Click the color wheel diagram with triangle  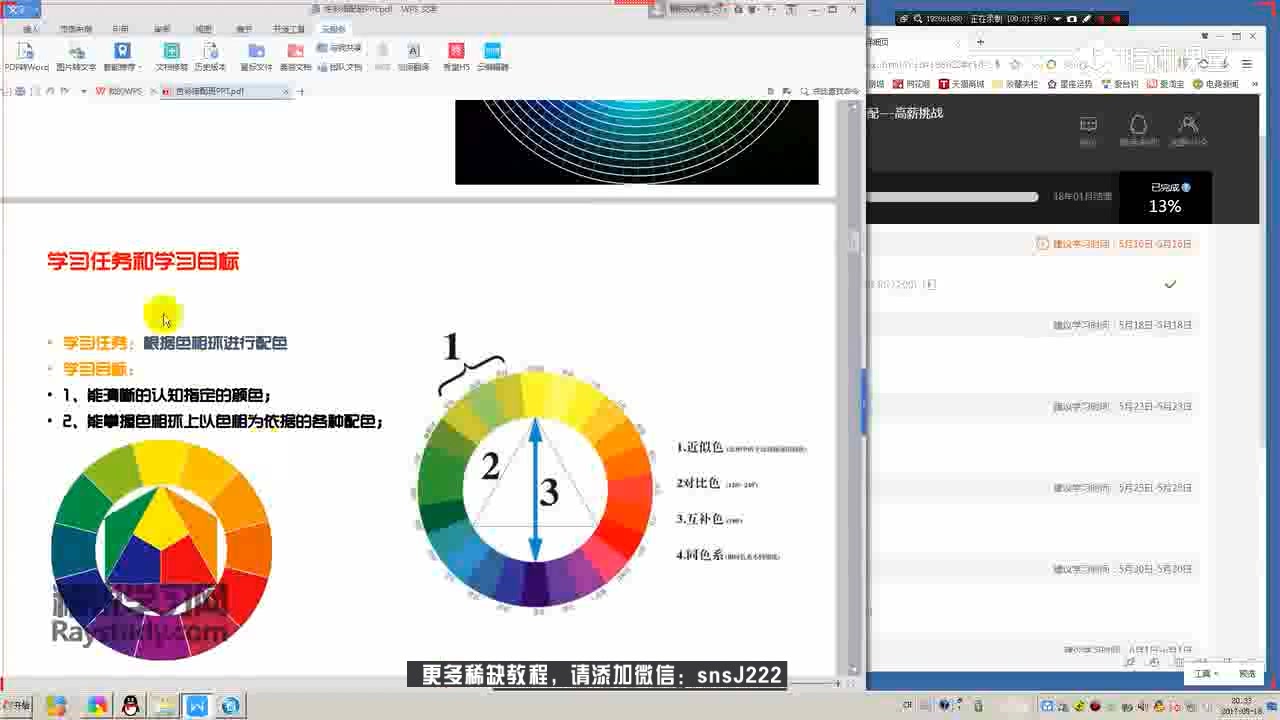coord(535,488)
